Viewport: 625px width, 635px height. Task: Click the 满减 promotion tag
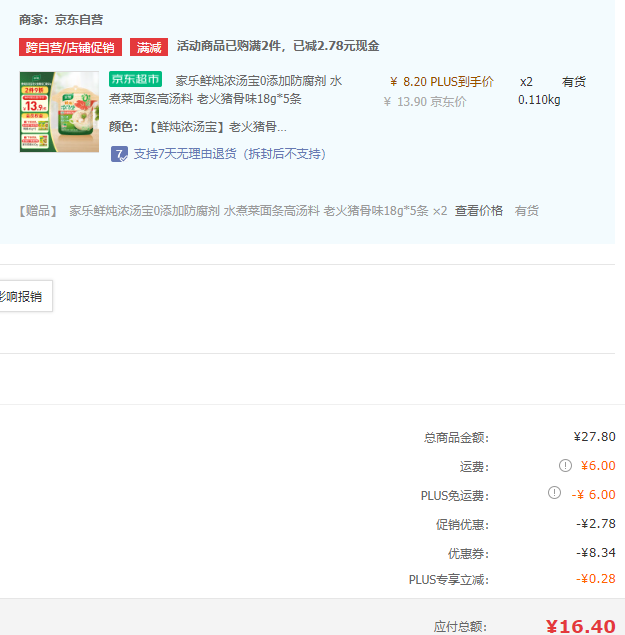[149, 47]
